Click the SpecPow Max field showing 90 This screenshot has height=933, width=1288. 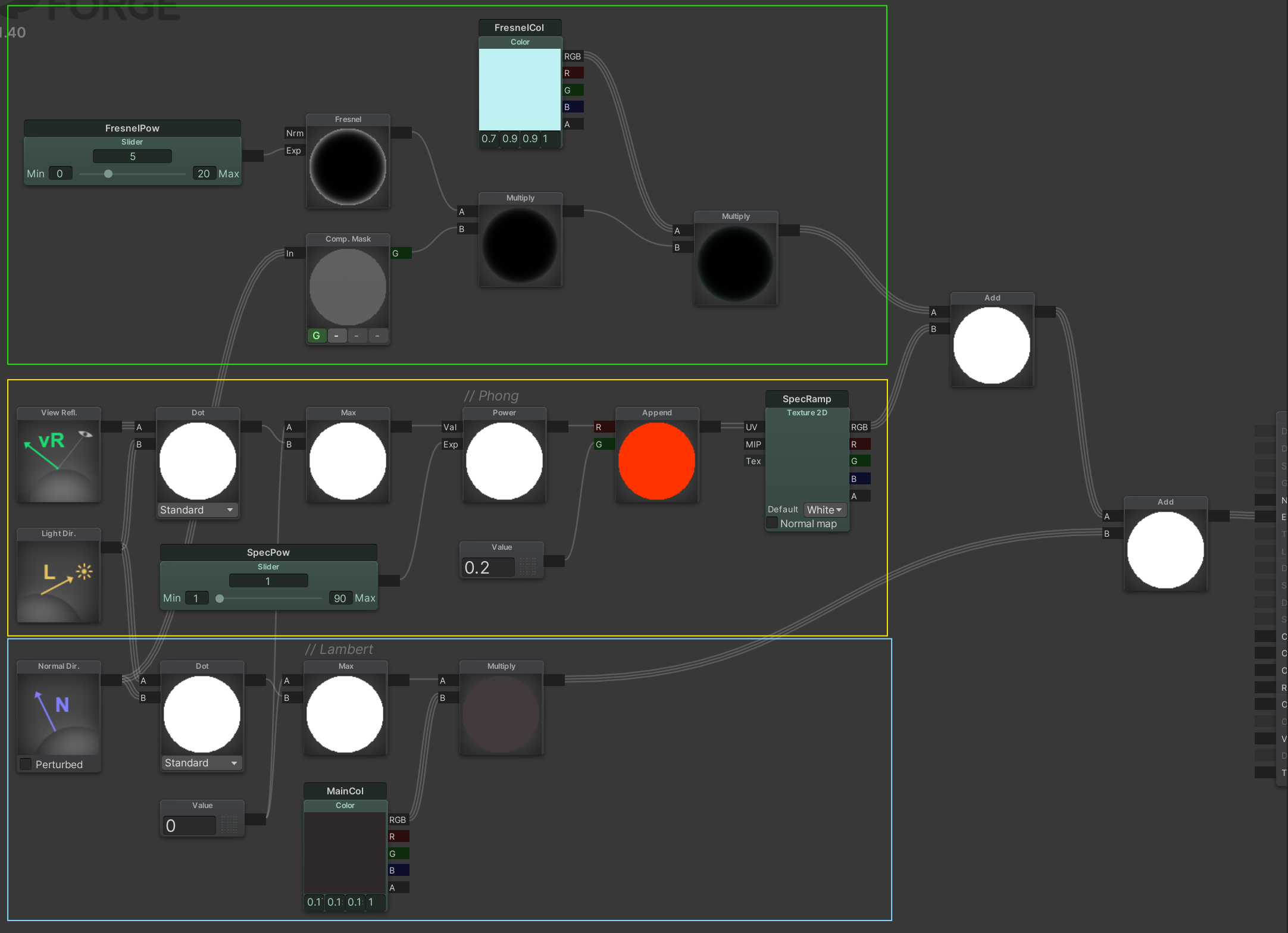(x=340, y=598)
